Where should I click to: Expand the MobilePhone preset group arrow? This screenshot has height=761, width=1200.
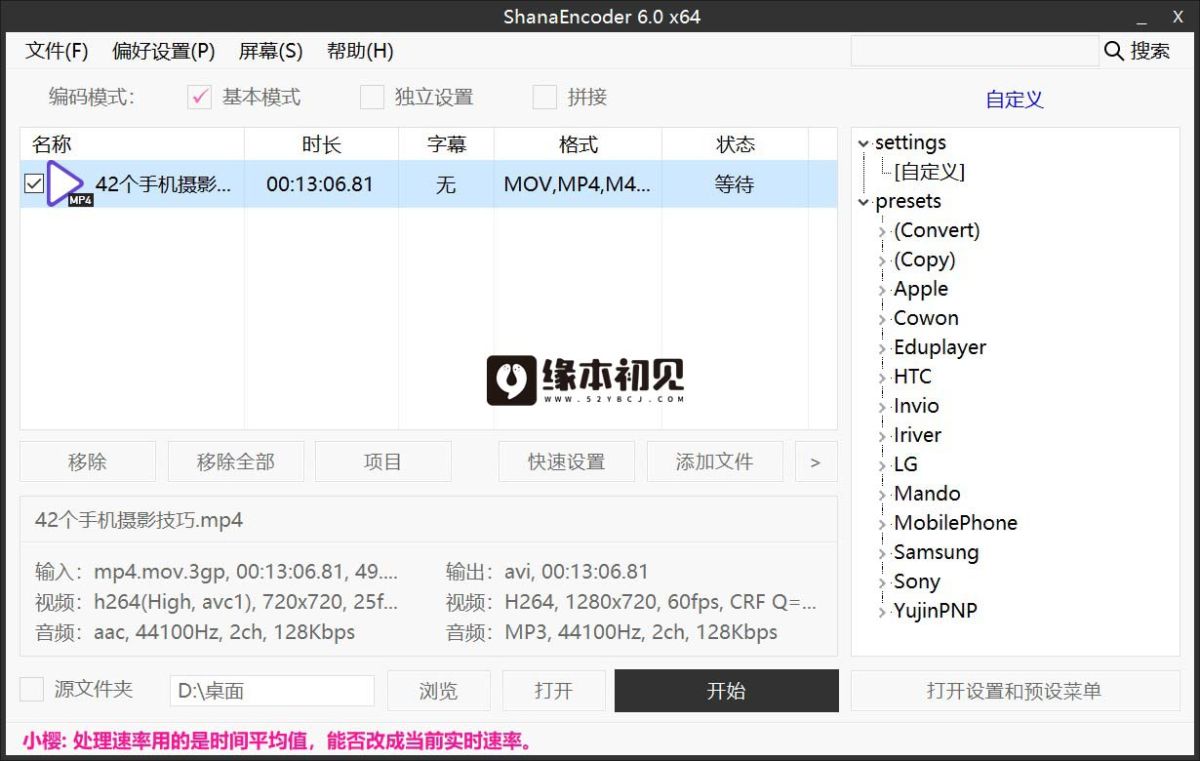coord(883,524)
